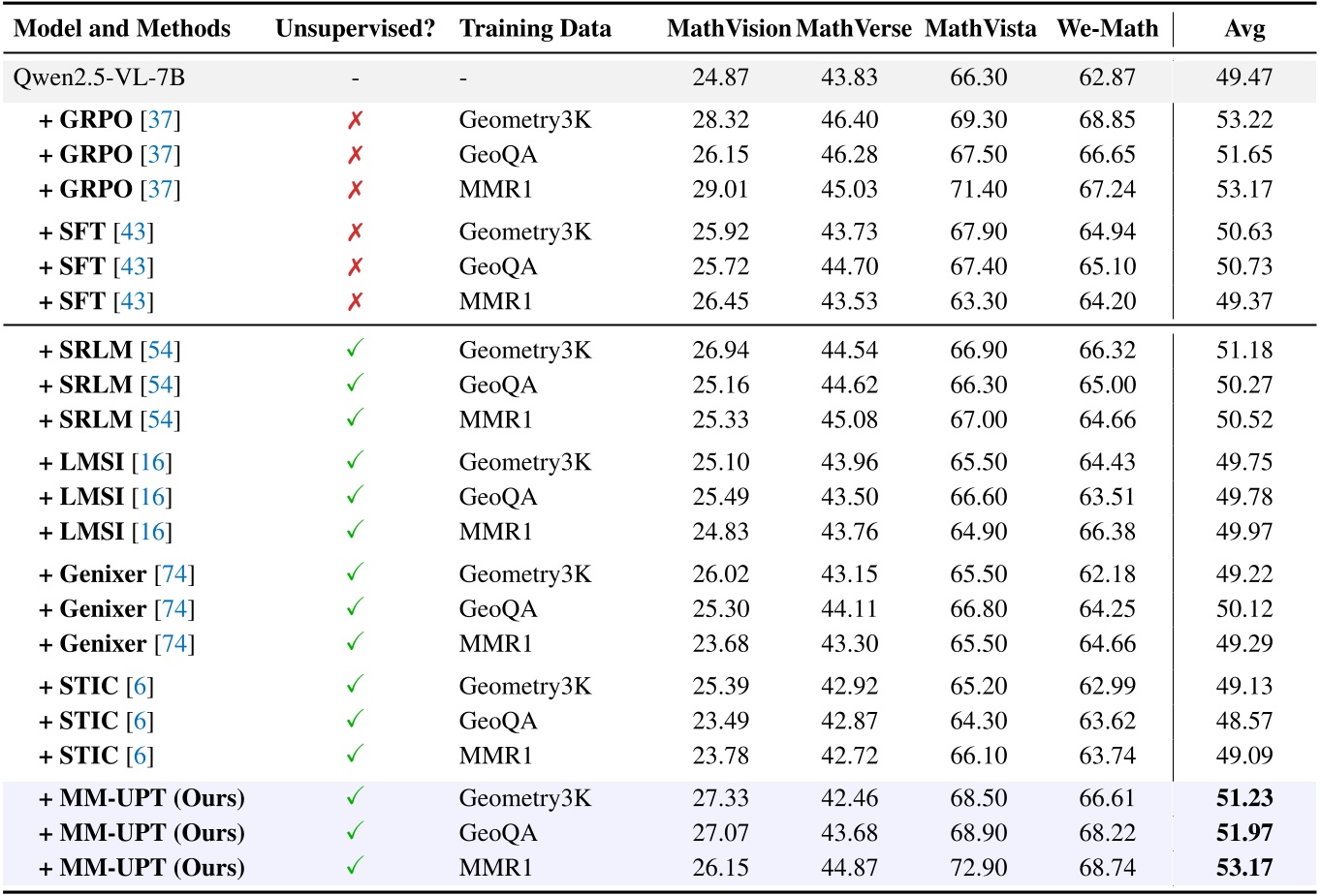Click red cross in GRPO Geometry3K row
This screenshot has width=1321, height=896.
point(356,120)
